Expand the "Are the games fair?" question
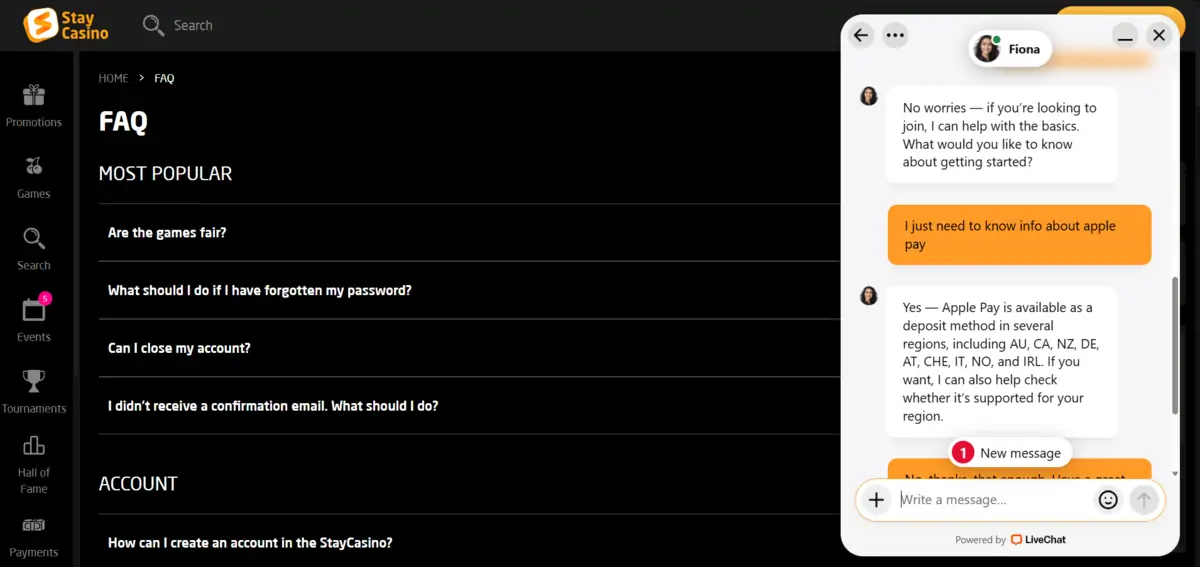Viewport: 1200px width, 567px height. (x=470, y=233)
